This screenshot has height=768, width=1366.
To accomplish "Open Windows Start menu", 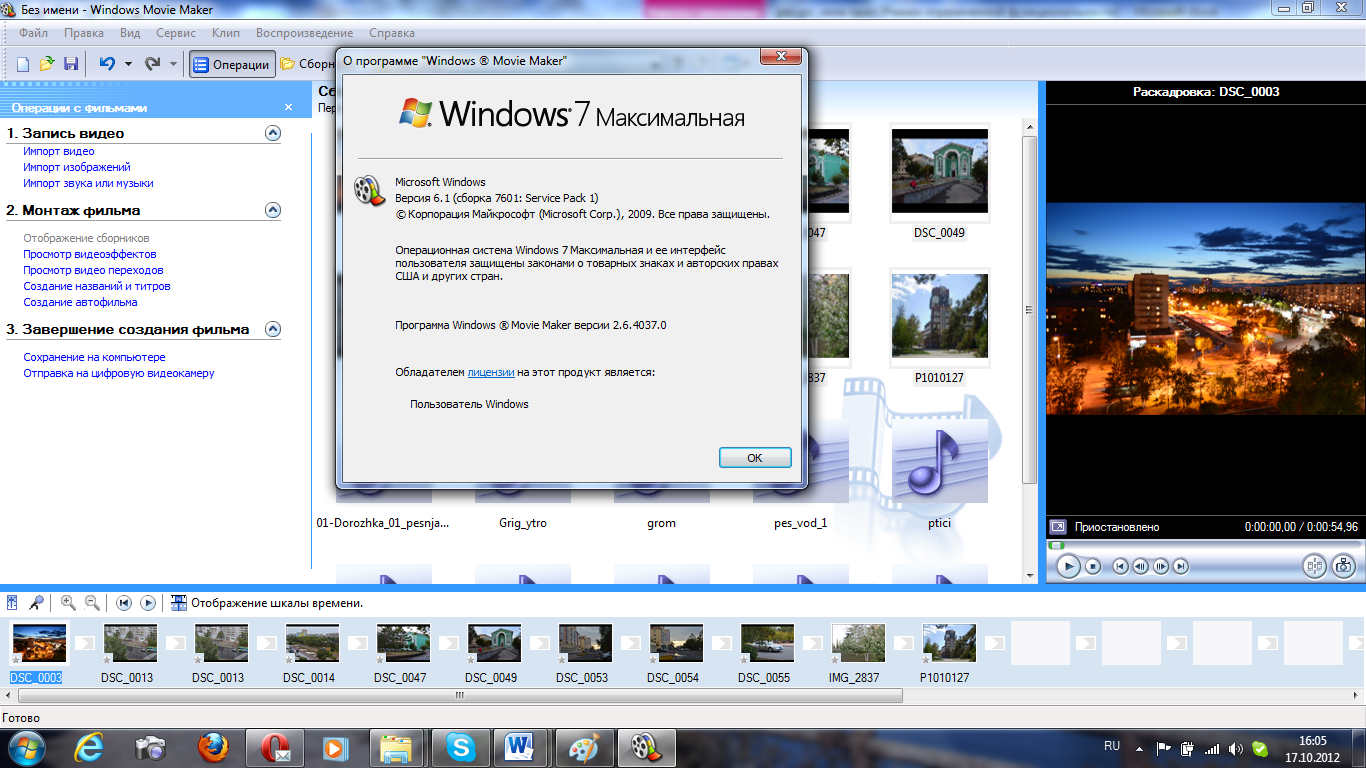I will 26,747.
